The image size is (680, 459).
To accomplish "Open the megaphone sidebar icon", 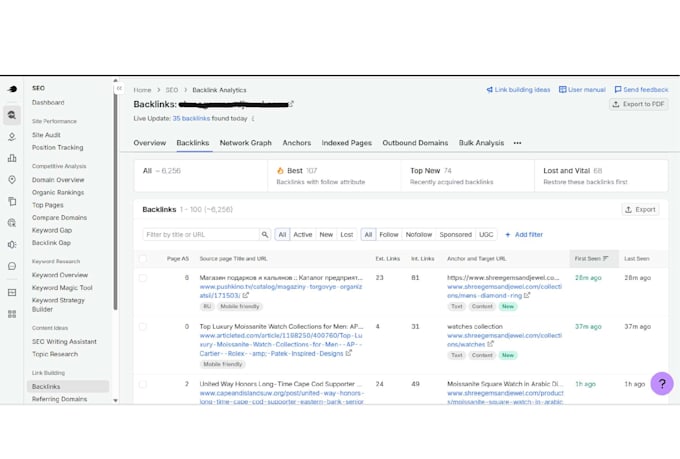I will coord(12,245).
